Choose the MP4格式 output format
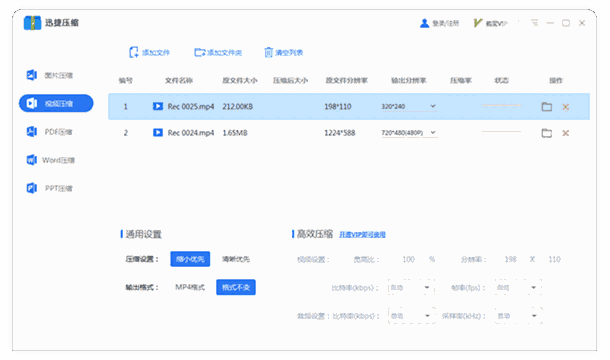Screen dimensions: 610x360 click(x=190, y=287)
